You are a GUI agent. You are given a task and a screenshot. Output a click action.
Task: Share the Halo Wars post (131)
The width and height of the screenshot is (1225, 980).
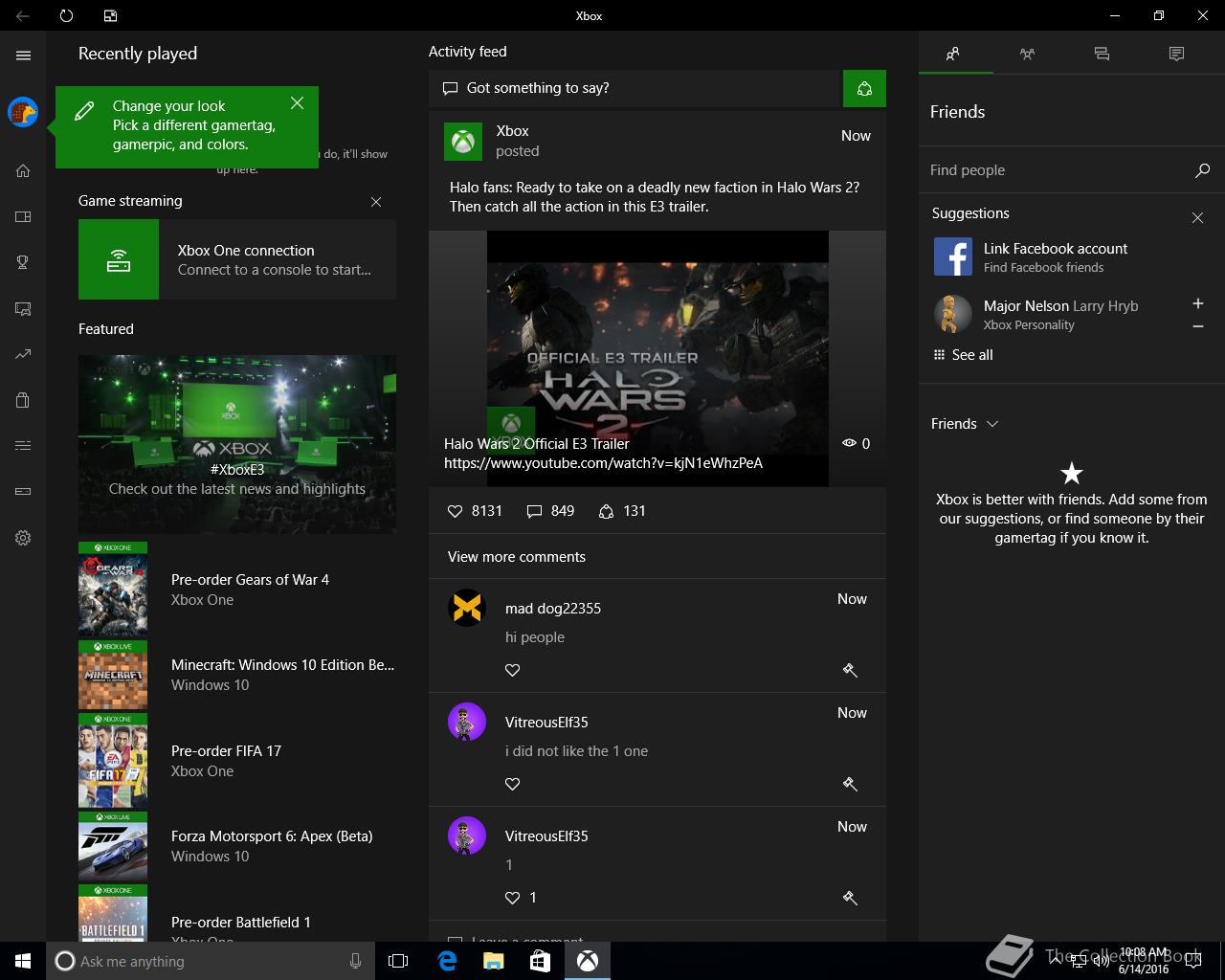click(x=606, y=511)
